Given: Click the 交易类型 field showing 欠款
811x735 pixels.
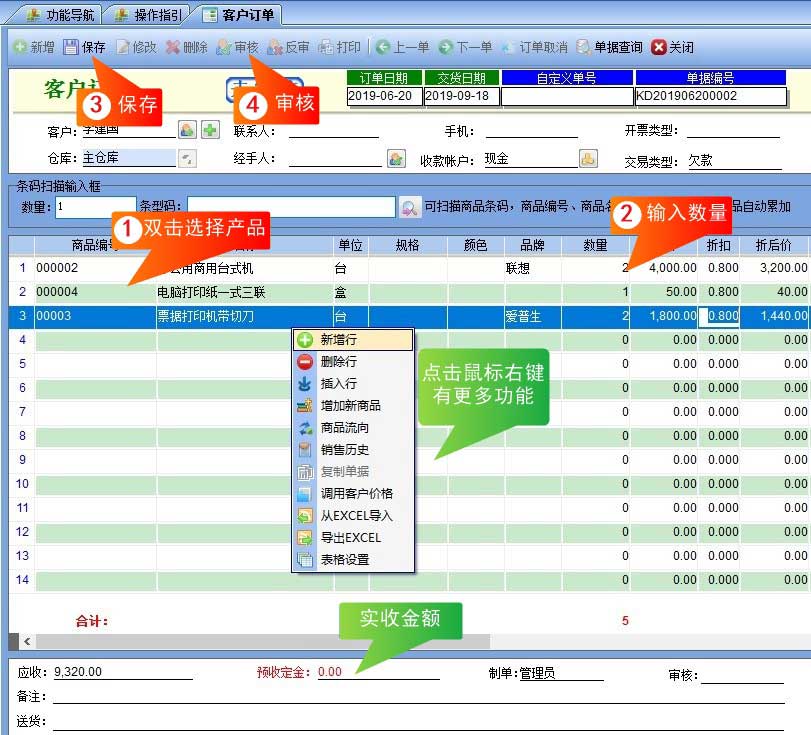Looking at the screenshot, I should [734, 161].
